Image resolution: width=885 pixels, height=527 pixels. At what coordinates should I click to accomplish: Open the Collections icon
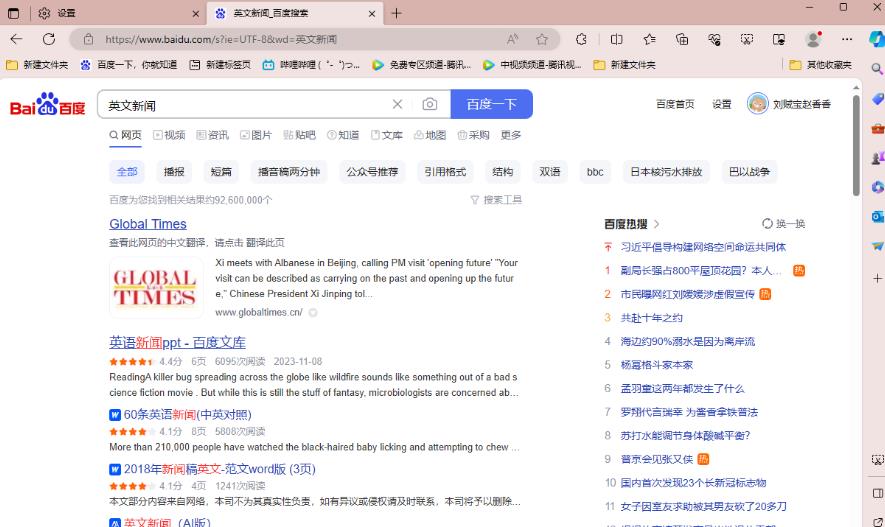[682, 39]
